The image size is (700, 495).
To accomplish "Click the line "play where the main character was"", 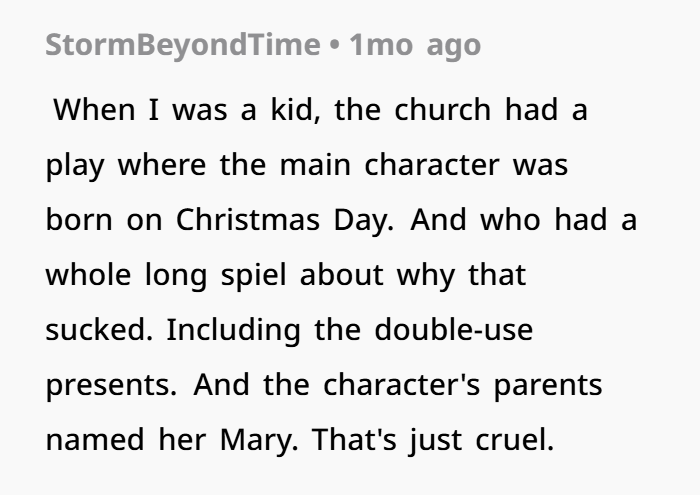I will [307, 165].
